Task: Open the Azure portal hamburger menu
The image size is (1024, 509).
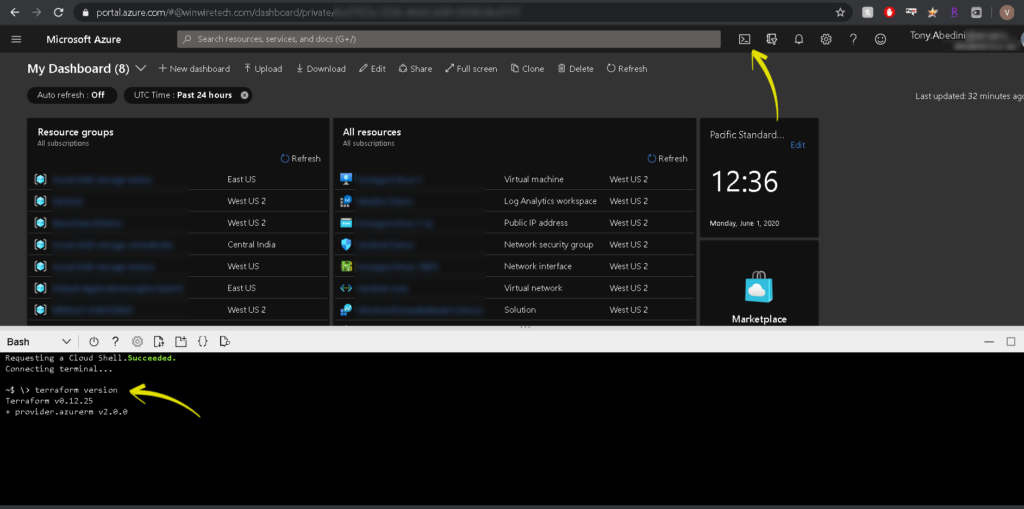Action: pyautogui.click(x=16, y=39)
